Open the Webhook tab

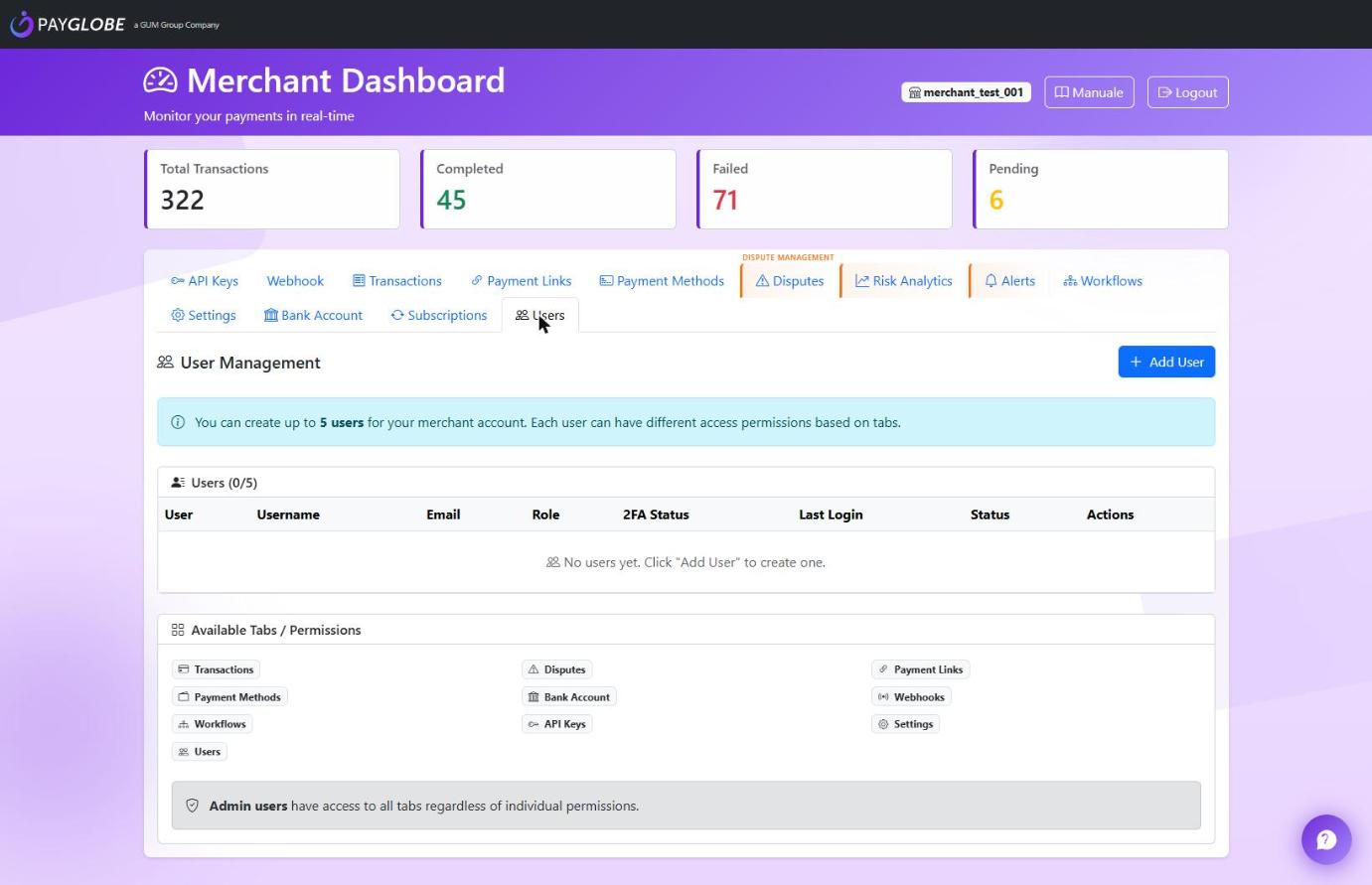point(295,281)
